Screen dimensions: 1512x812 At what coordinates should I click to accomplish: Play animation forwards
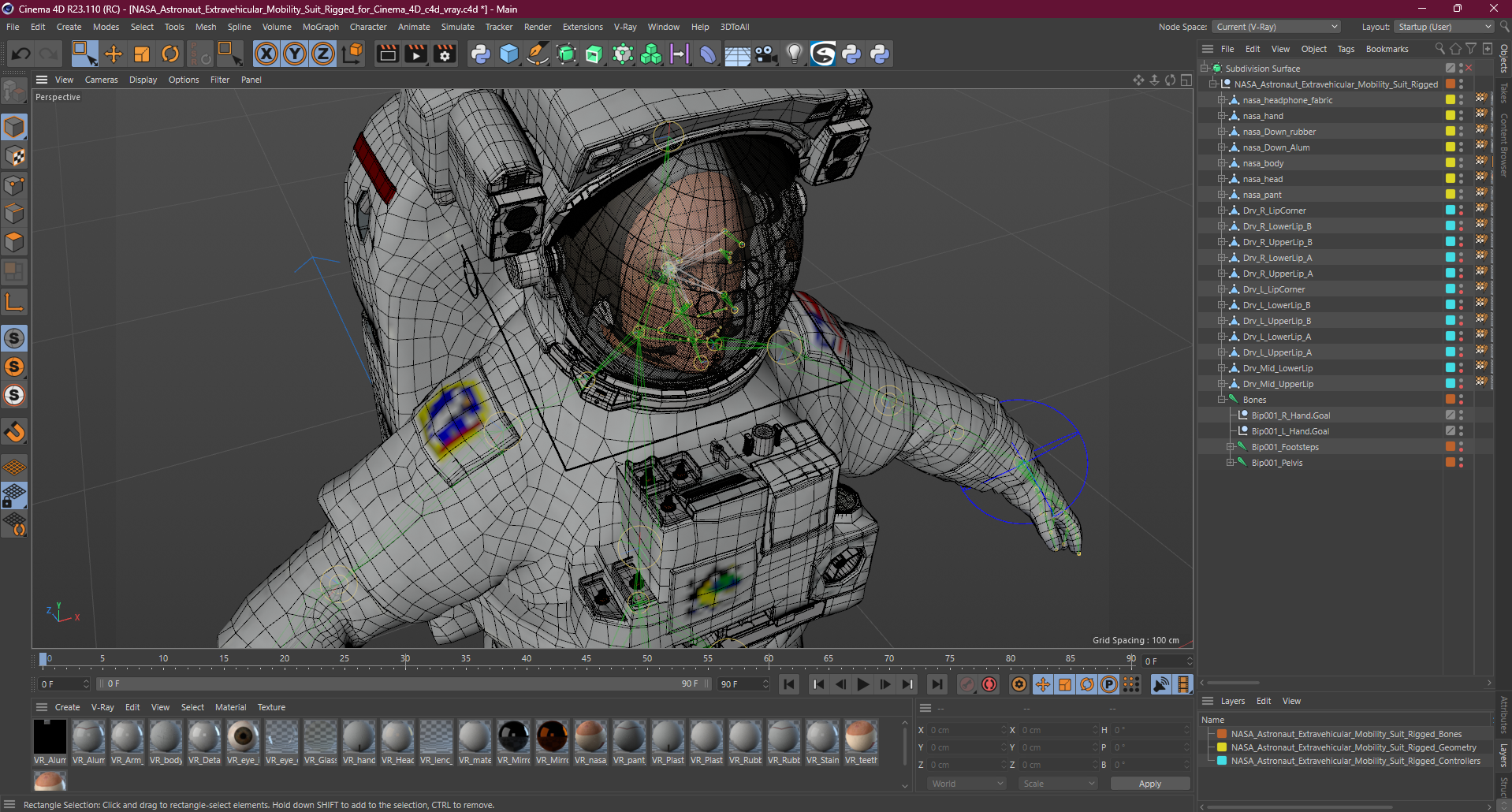point(863,684)
